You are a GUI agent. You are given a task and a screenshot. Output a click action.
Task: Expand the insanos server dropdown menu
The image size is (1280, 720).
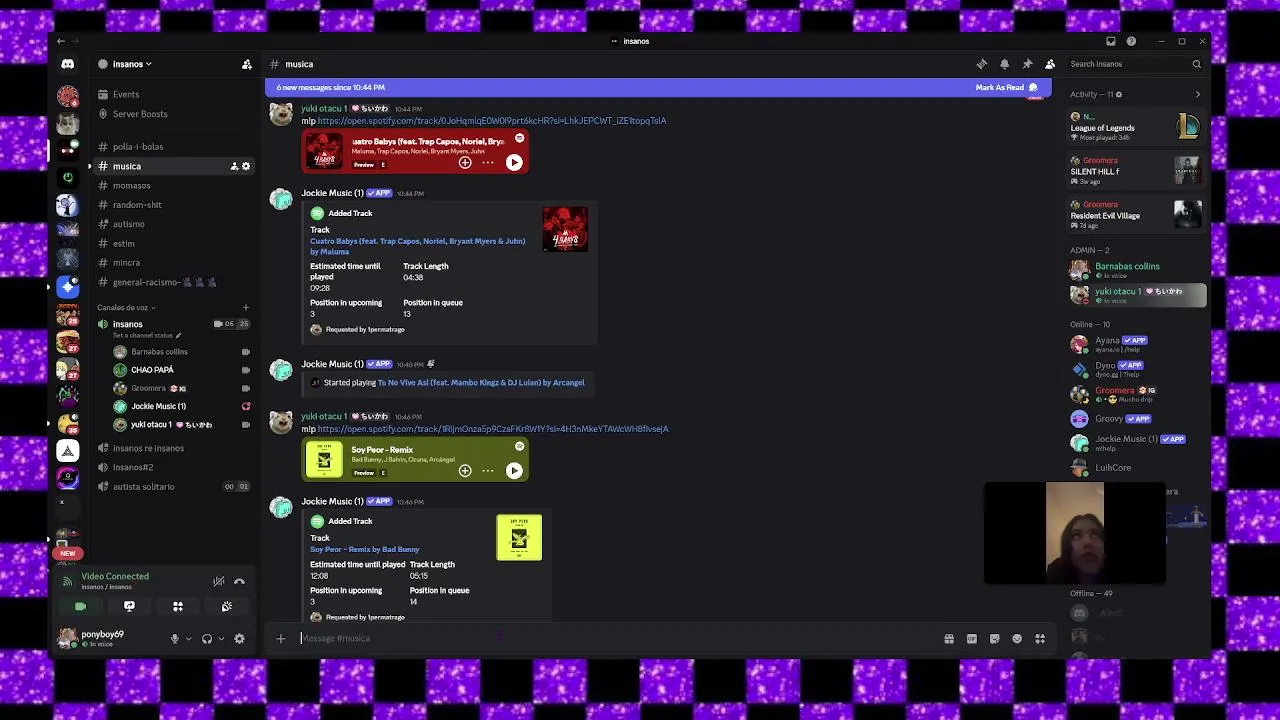pos(132,64)
